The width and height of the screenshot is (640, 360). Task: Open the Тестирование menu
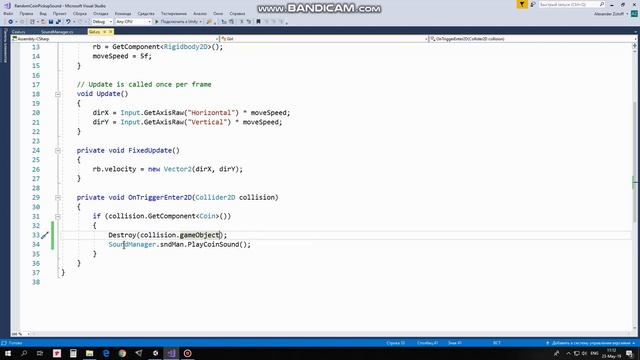pyautogui.click(x=173, y=14)
